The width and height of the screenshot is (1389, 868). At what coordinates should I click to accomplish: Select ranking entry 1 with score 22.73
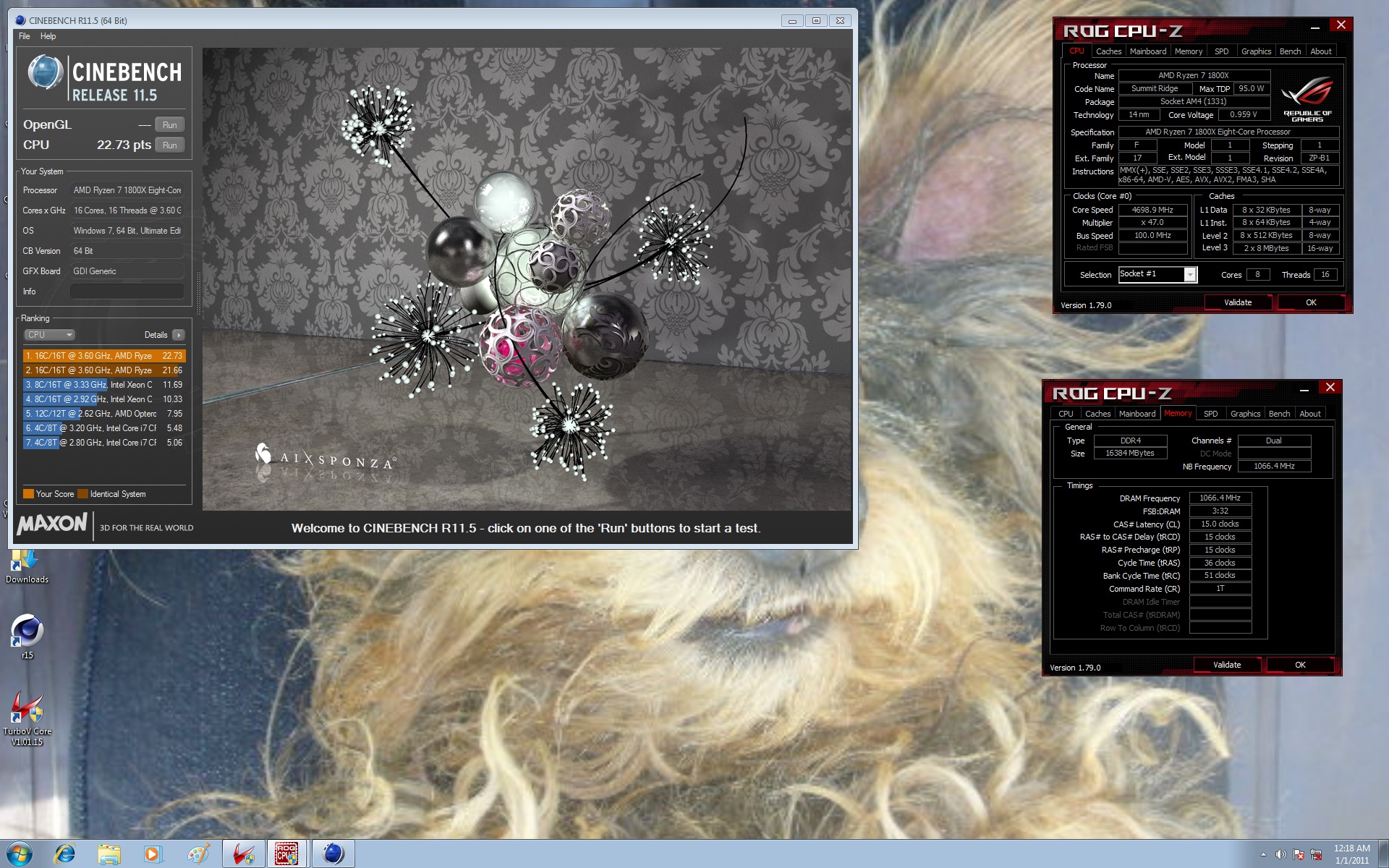(x=104, y=356)
